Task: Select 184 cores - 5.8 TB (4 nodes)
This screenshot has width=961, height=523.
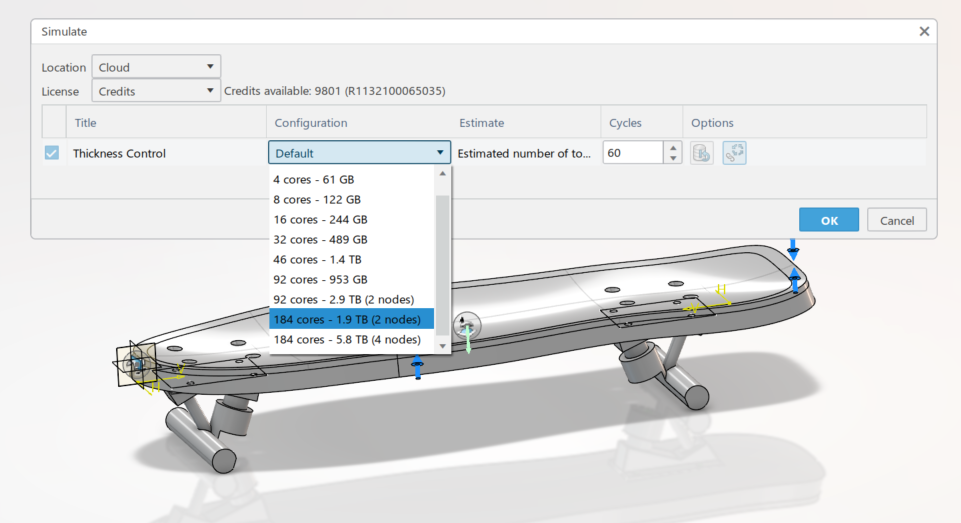Action: 351,340
